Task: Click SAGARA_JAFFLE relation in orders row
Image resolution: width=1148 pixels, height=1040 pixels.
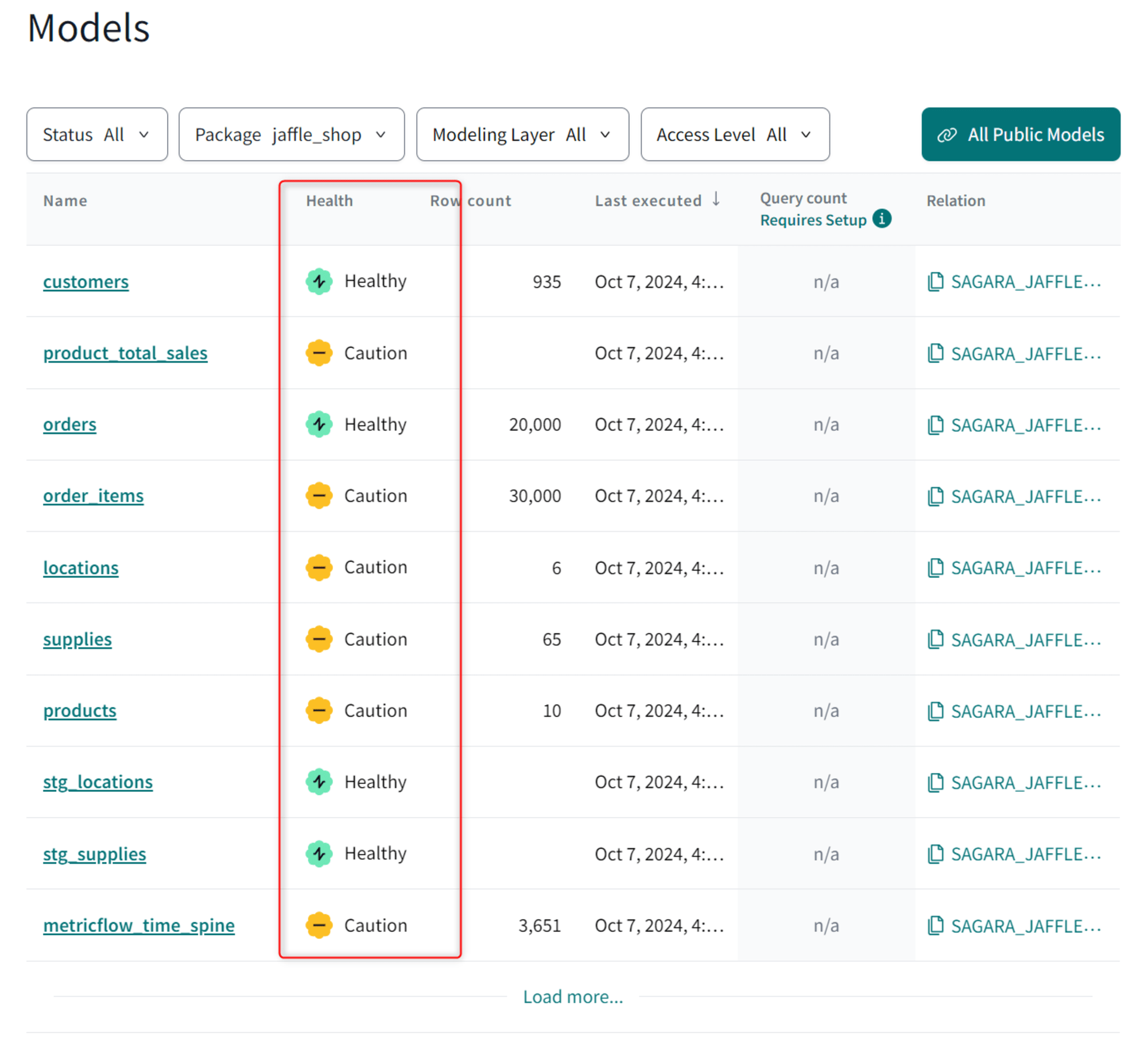Action: point(1026,425)
